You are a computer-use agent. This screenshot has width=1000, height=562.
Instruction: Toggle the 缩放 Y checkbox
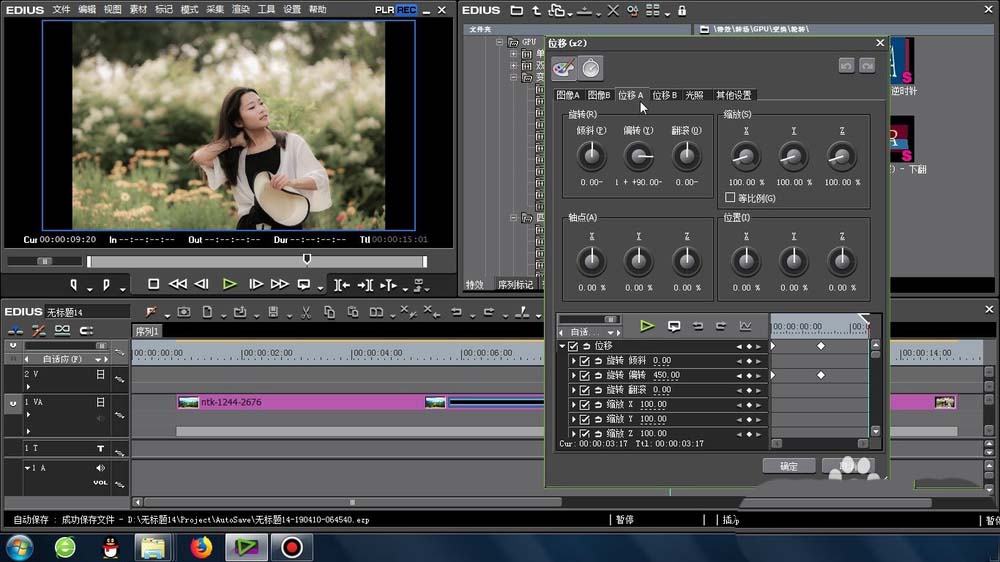point(584,419)
